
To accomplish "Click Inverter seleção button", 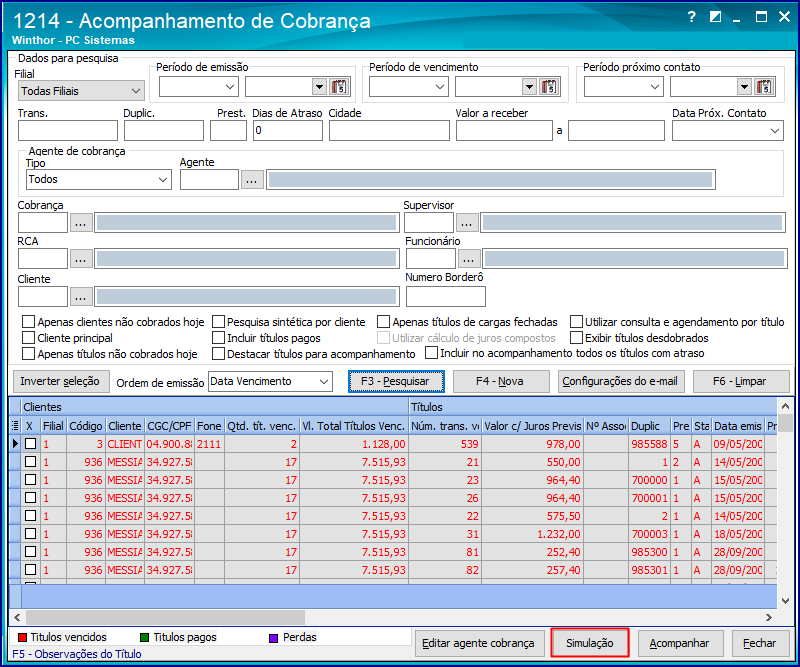I will 61,381.
